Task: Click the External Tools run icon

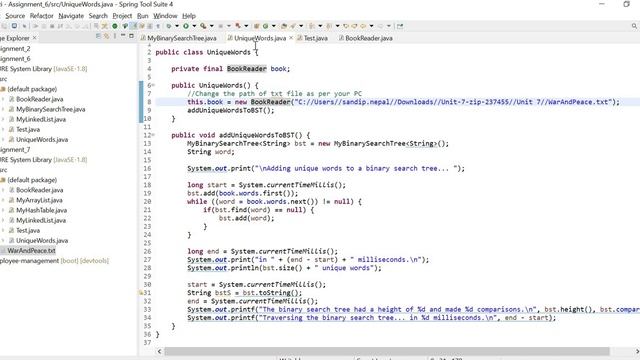Action: pos(203,26)
